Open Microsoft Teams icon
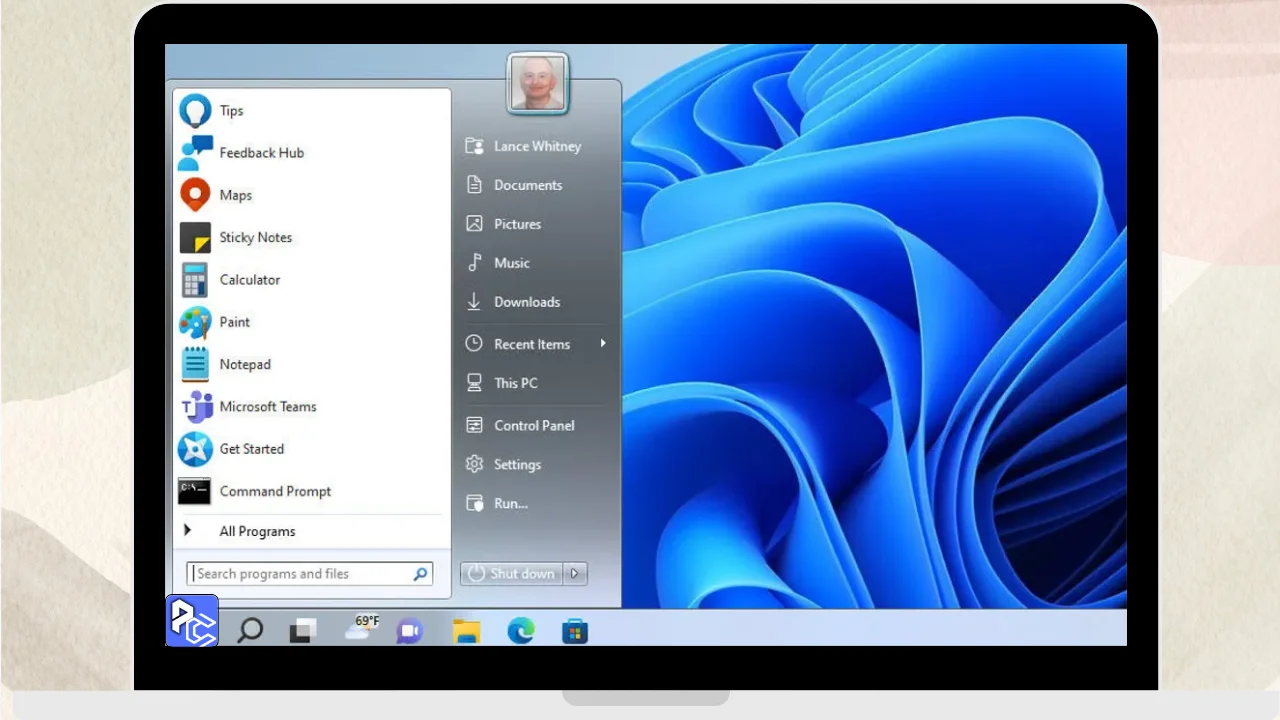 tap(195, 407)
